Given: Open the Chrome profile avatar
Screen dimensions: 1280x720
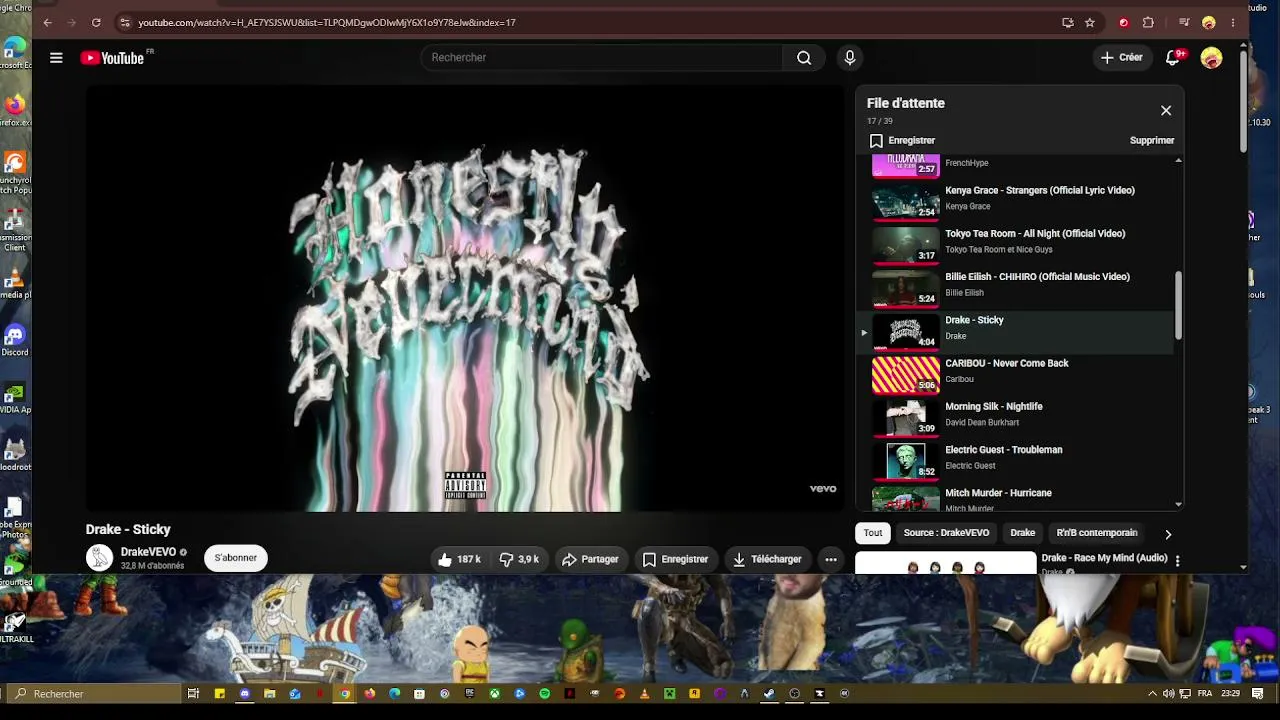Looking at the screenshot, I should [1209, 22].
